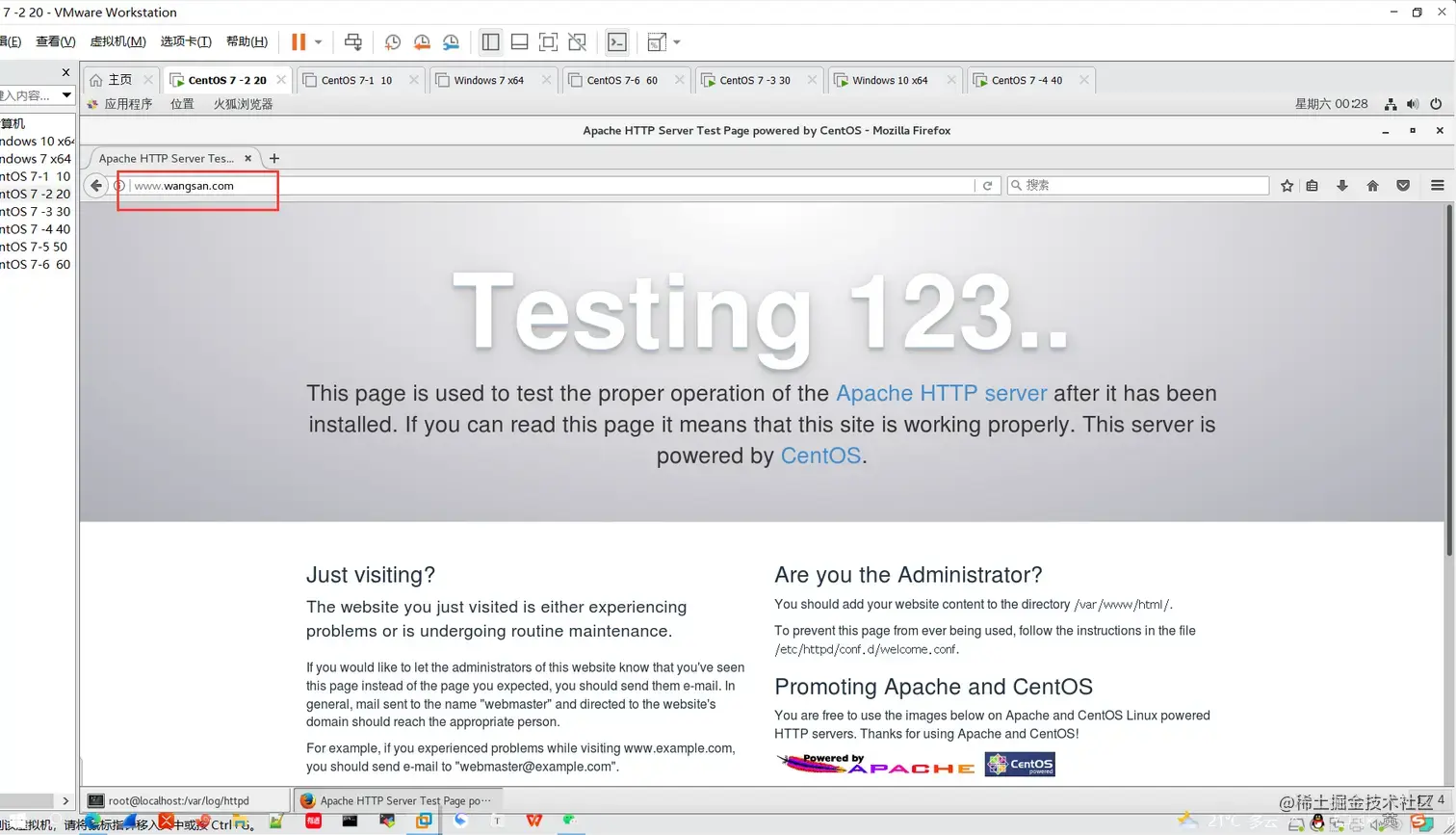Click the Powered by Apache logo image

coord(875,765)
